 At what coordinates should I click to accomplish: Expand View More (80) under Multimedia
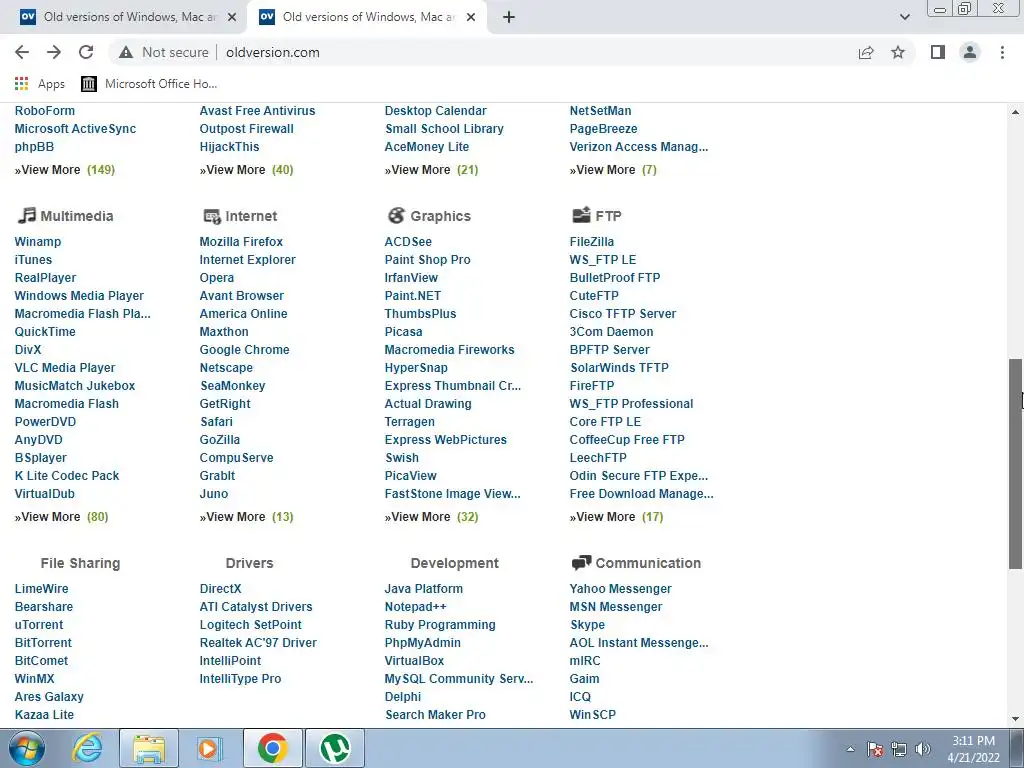(x=61, y=517)
